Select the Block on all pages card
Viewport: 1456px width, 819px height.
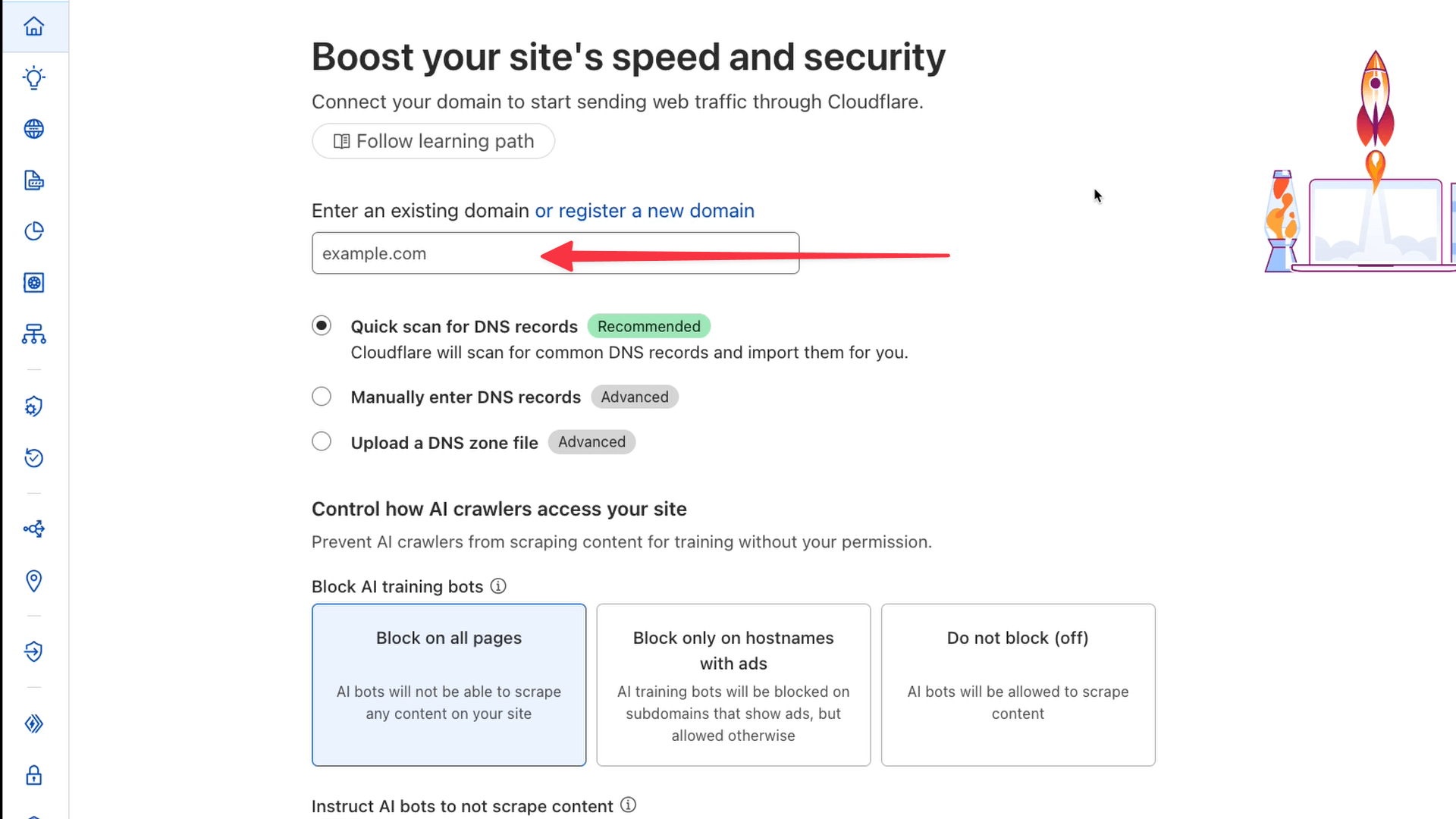tap(448, 684)
